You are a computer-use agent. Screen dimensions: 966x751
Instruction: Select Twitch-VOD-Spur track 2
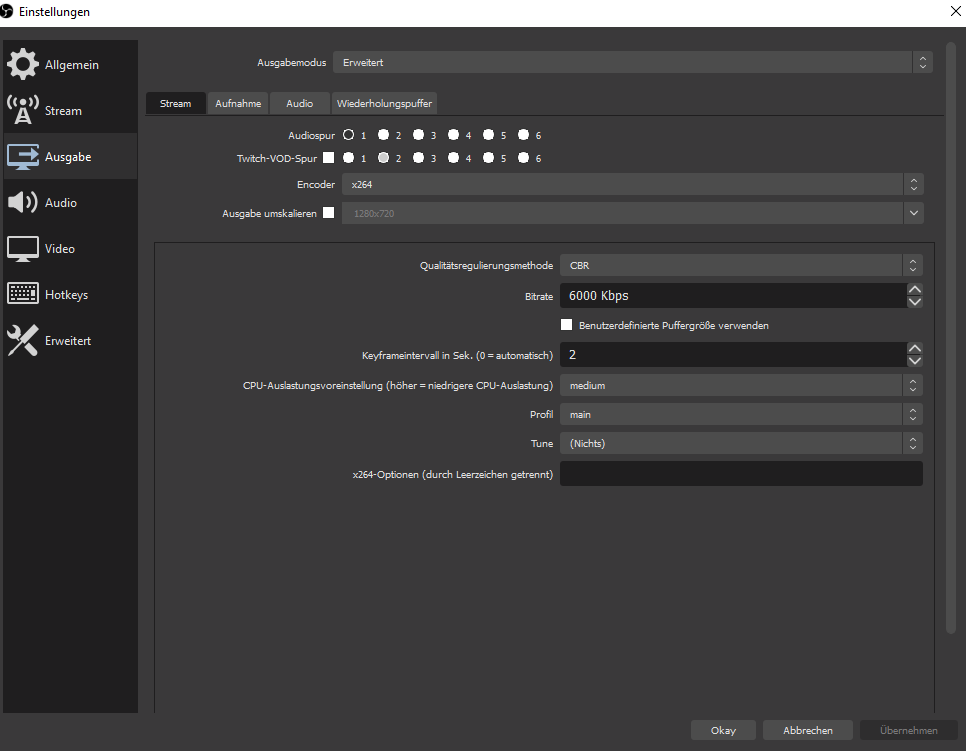[383, 158]
